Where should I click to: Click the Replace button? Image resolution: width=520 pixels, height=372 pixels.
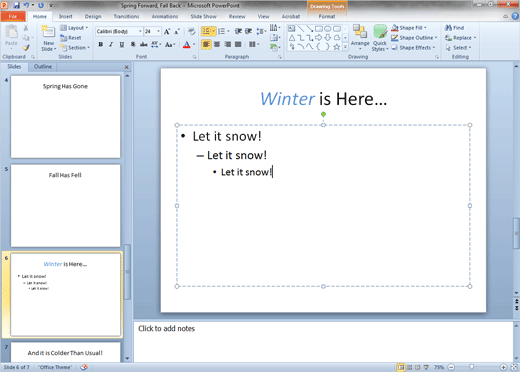point(461,38)
